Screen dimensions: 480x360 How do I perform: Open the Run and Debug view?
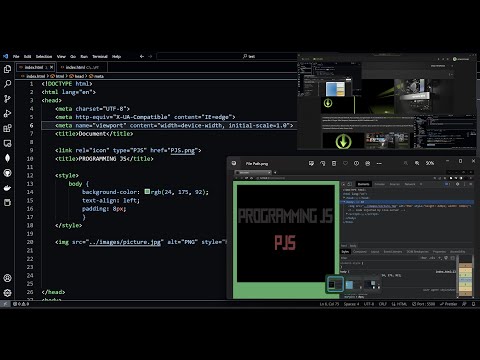[7, 114]
